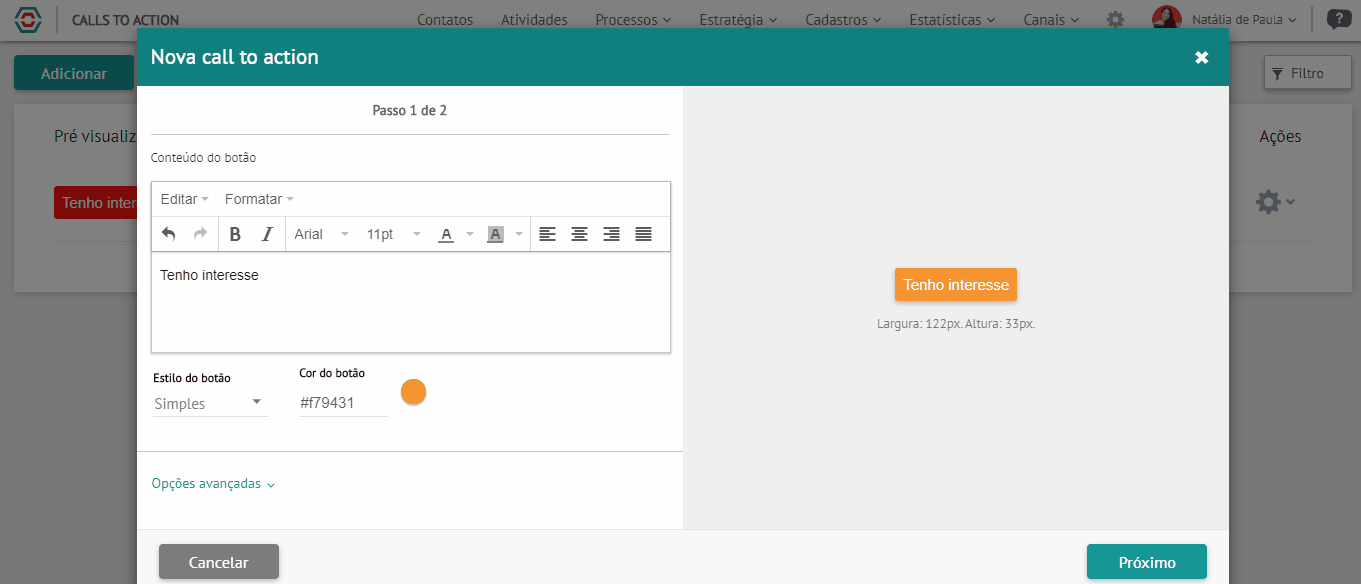Image resolution: width=1361 pixels, height=584 pixels.
Task: Open the Arial font family dropdown
Action: tap(322, 234)
